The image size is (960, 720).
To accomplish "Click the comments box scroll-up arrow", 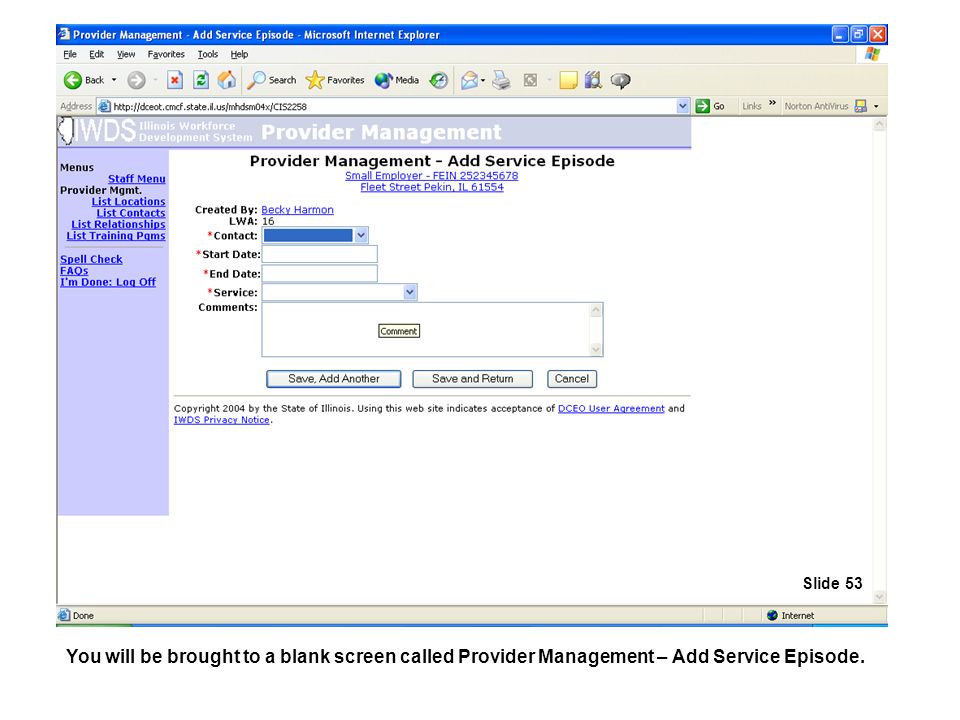I will [596, 310].
